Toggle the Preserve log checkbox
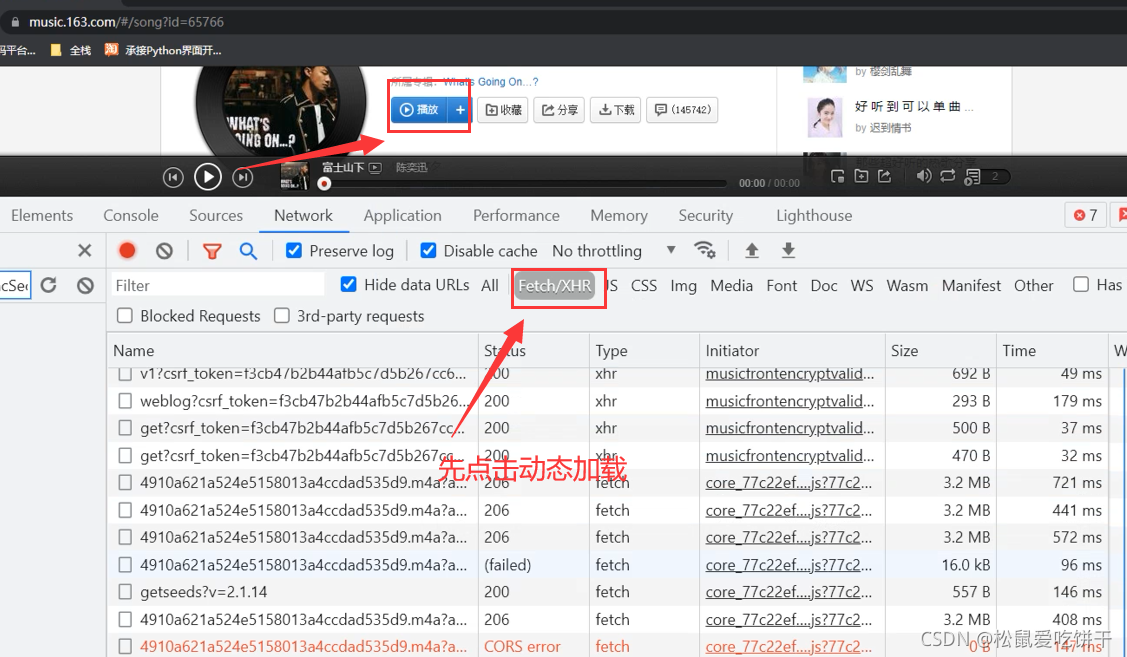 click(294, 250)
